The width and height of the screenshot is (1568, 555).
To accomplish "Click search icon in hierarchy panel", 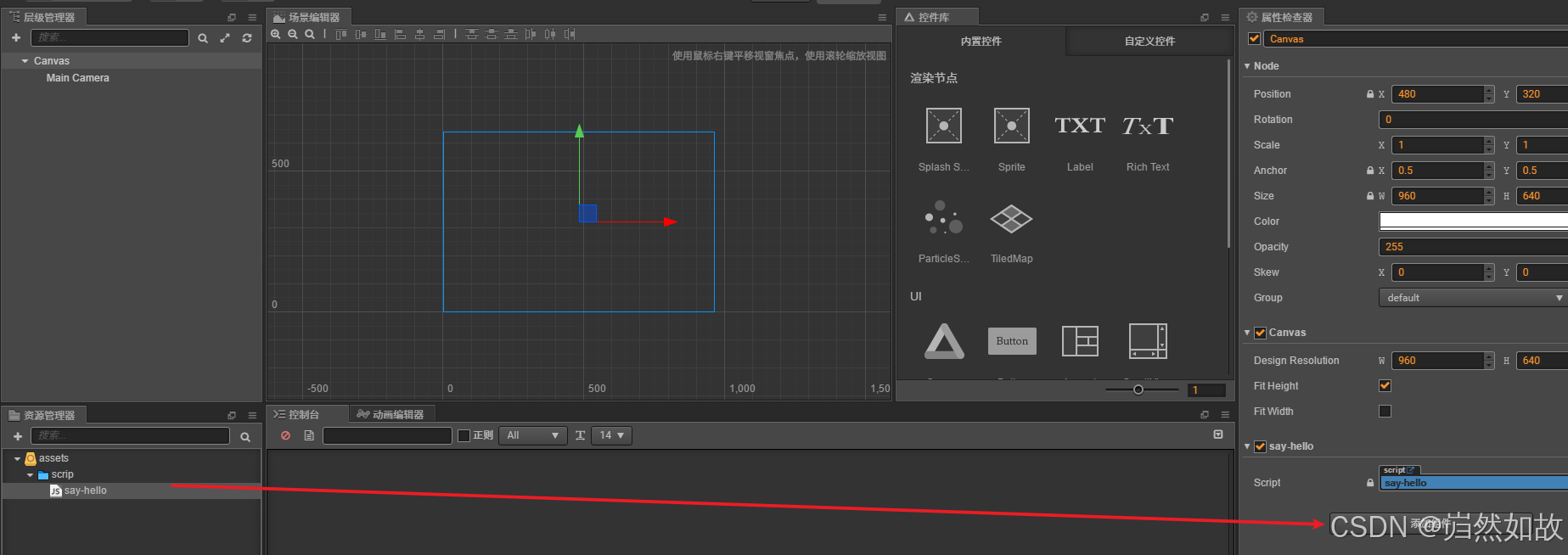I will click(203, 38).
